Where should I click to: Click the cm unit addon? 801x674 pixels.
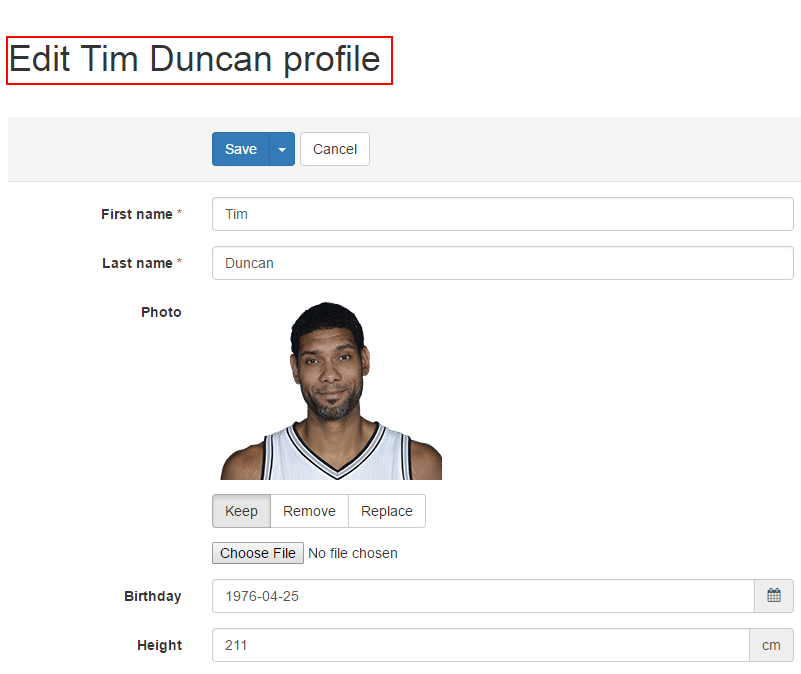pyautogui.click(x=771, y=645)
